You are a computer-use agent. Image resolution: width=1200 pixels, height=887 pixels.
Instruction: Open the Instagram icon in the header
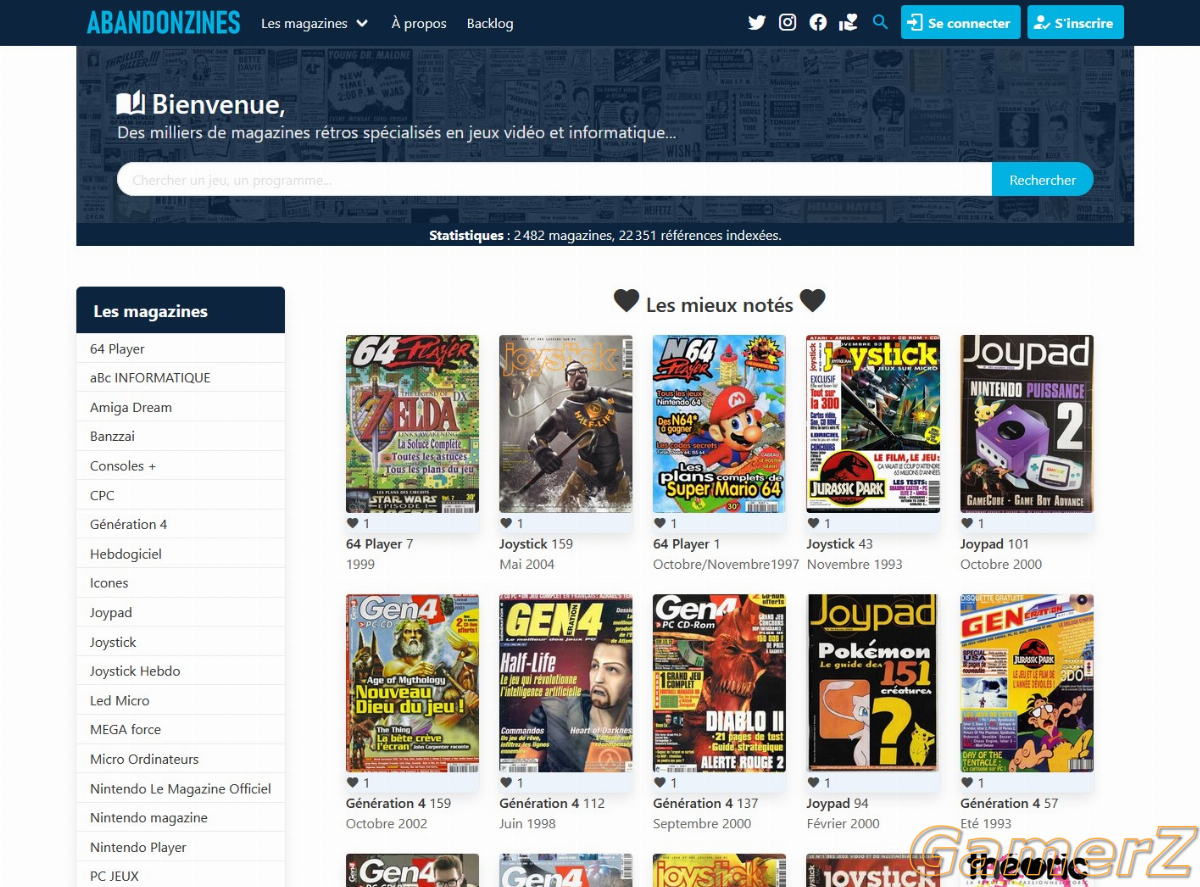(x=788, y=22)
